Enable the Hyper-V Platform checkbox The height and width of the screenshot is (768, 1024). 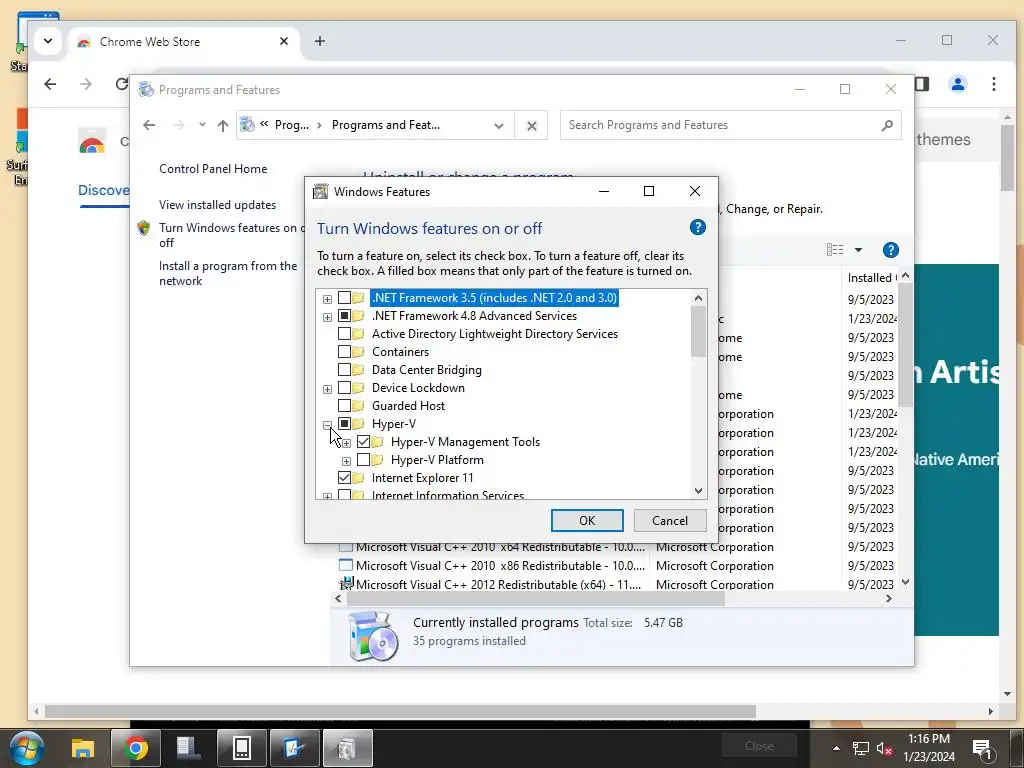pos(363,460)
